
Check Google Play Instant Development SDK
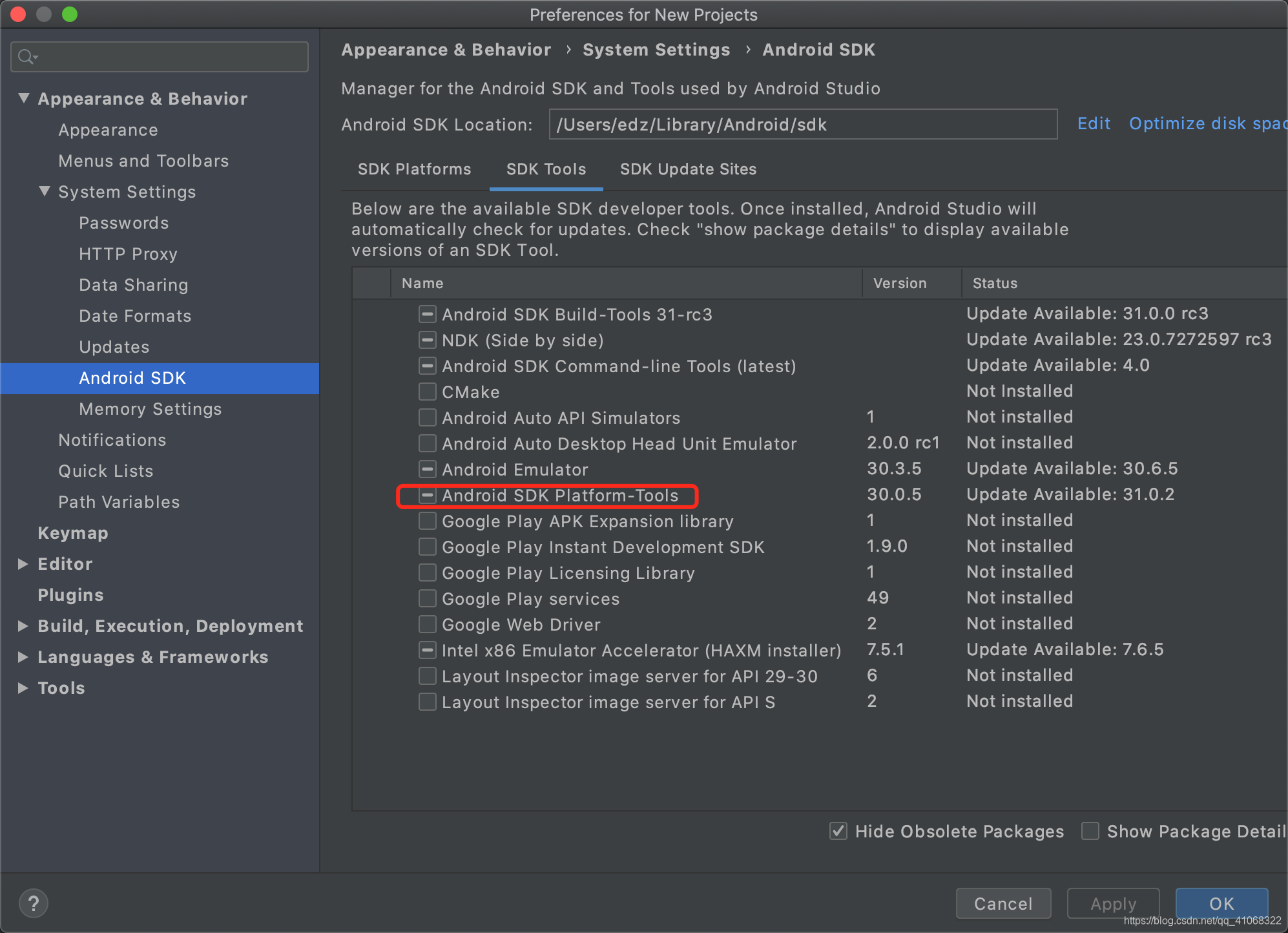click(x=427, y=547)
